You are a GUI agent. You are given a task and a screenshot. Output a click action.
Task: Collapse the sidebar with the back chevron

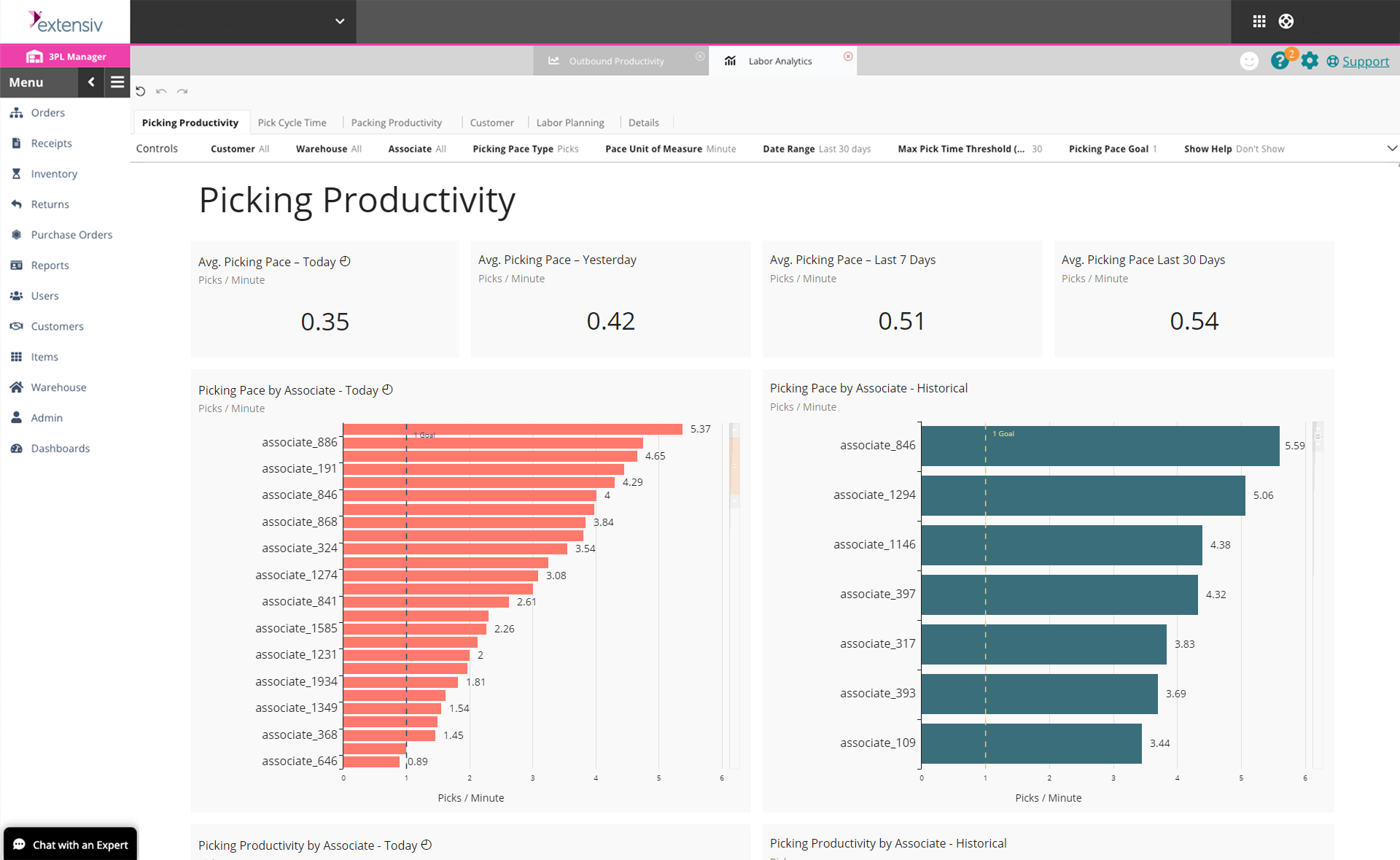pos(91,82)
